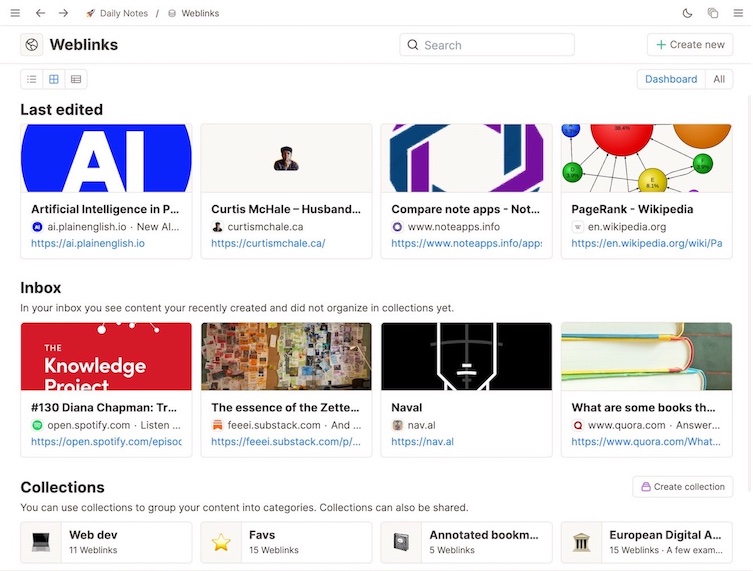Switch to table view layout
The image size is (753, 571).
76,79
